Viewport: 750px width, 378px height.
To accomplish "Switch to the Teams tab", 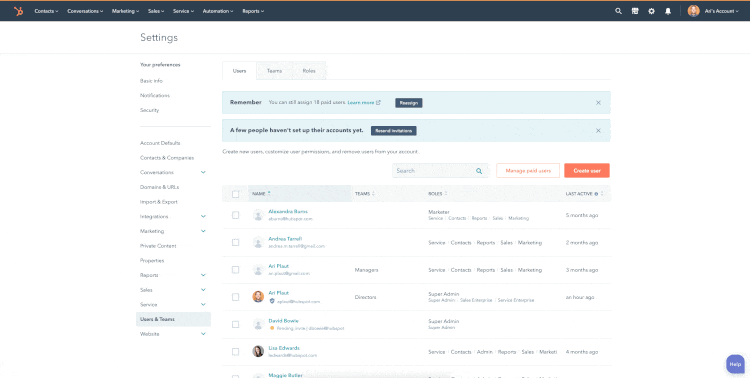I will coord(274,71).
